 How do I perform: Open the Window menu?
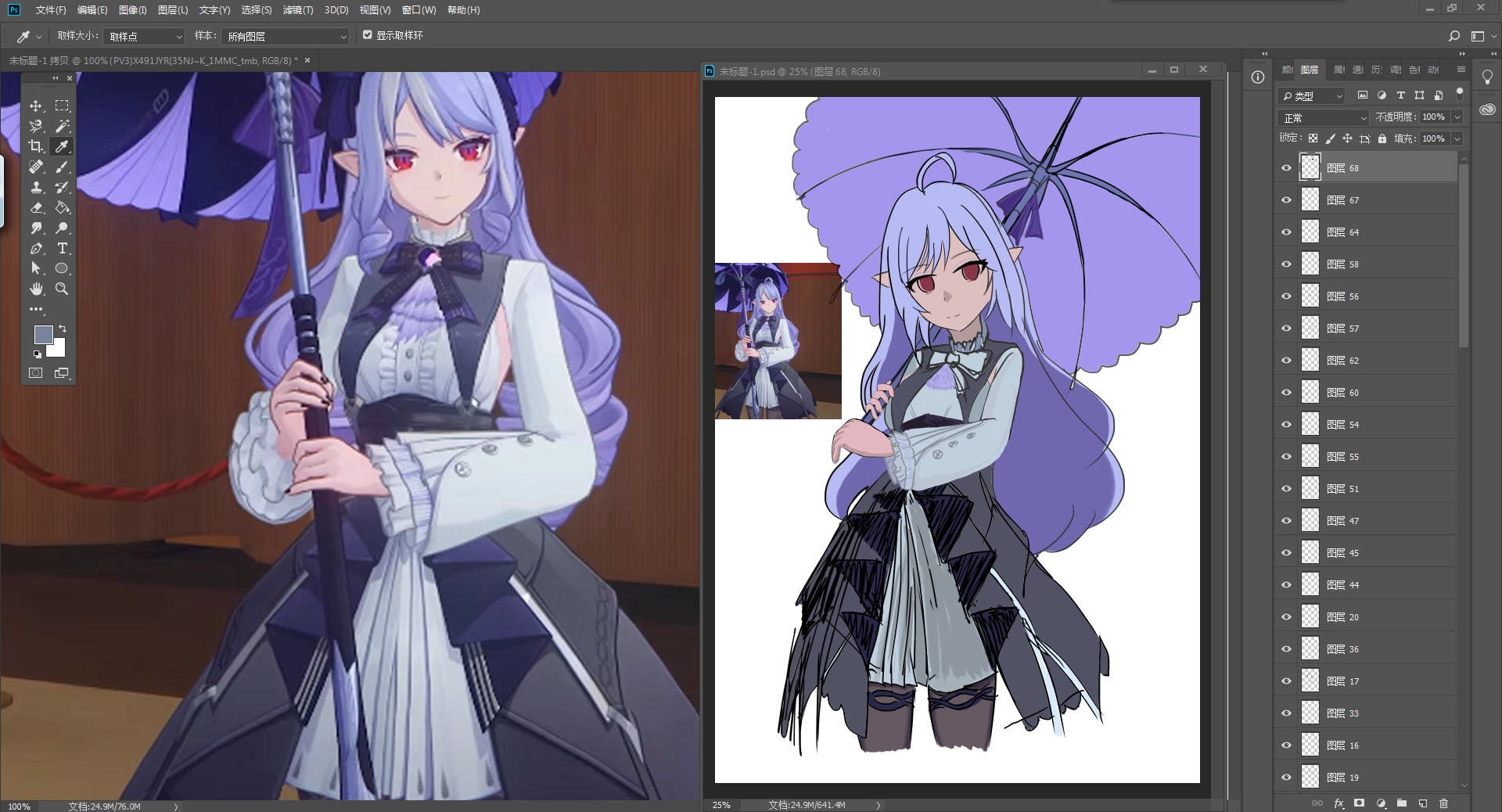[419, 10]
